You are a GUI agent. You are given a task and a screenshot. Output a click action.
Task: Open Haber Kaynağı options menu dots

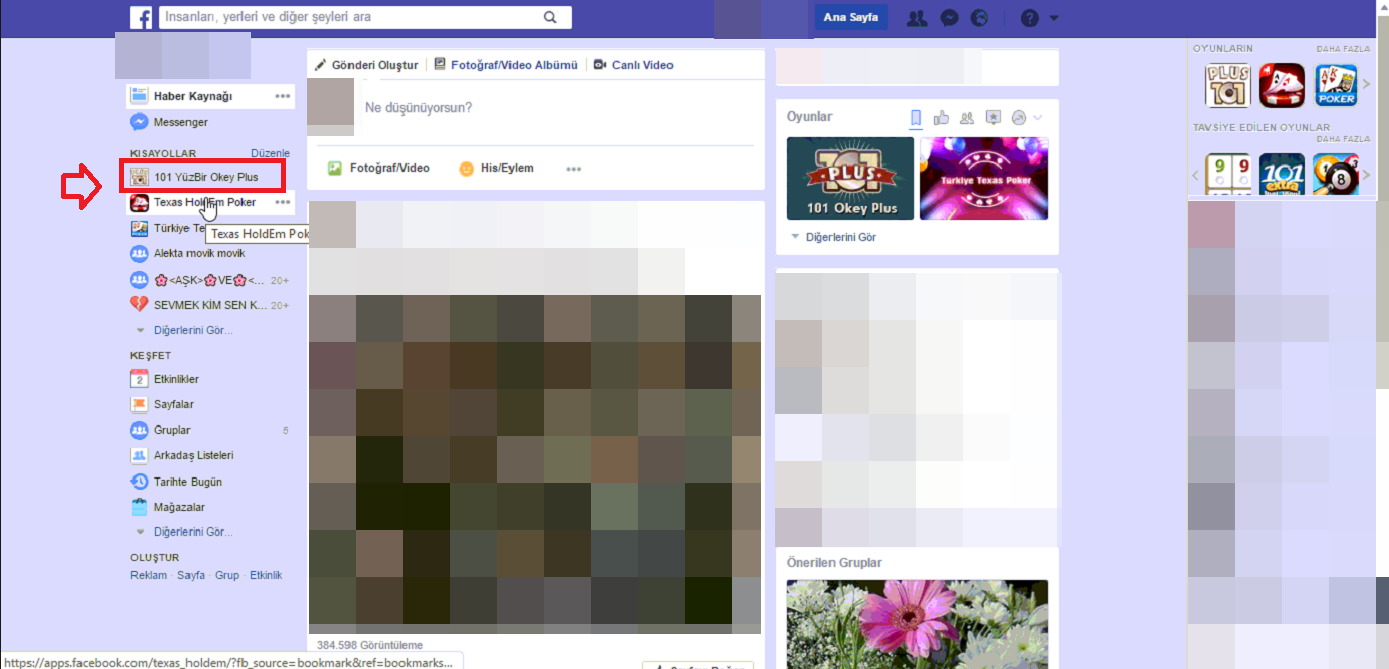tap(283, 96)
